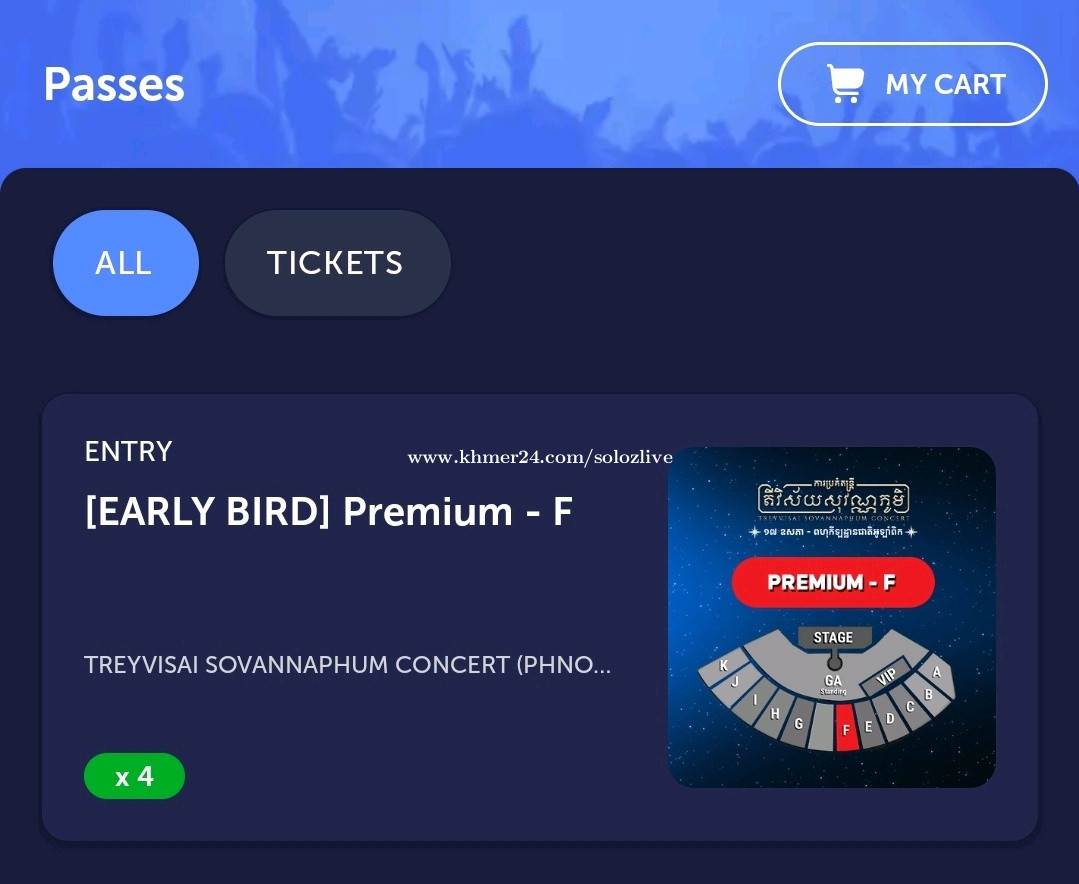Click the ENTRY label on the pass card
The width and height of the screenshot is (1079, 884).
coord(128,451)
